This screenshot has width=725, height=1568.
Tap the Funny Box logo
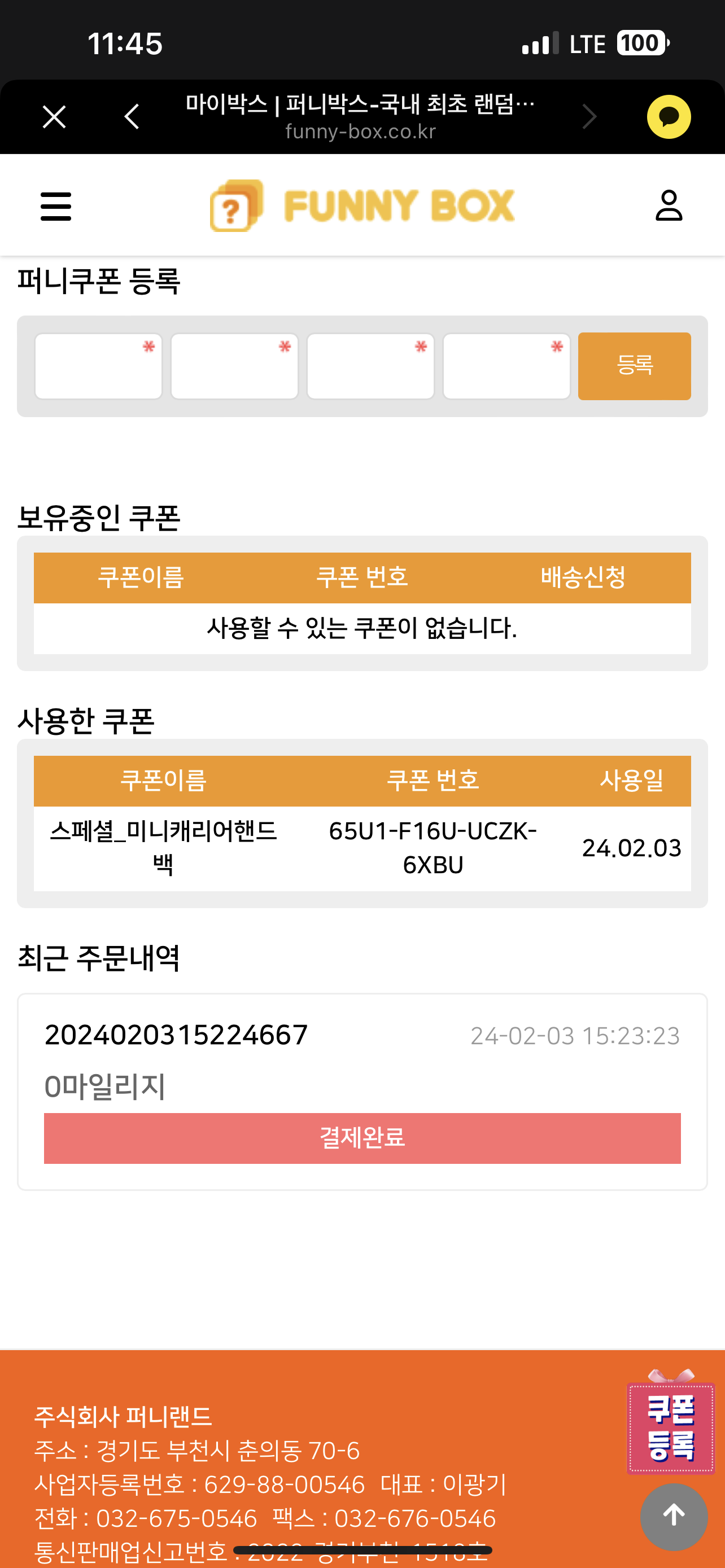pyautogui.click(x=362, y=206)
